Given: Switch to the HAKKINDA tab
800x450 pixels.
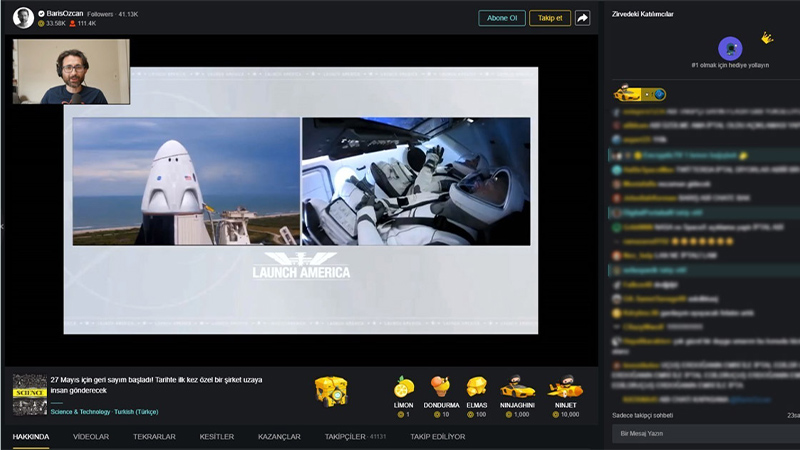Looking at the screenshot, I should [31, 437].
